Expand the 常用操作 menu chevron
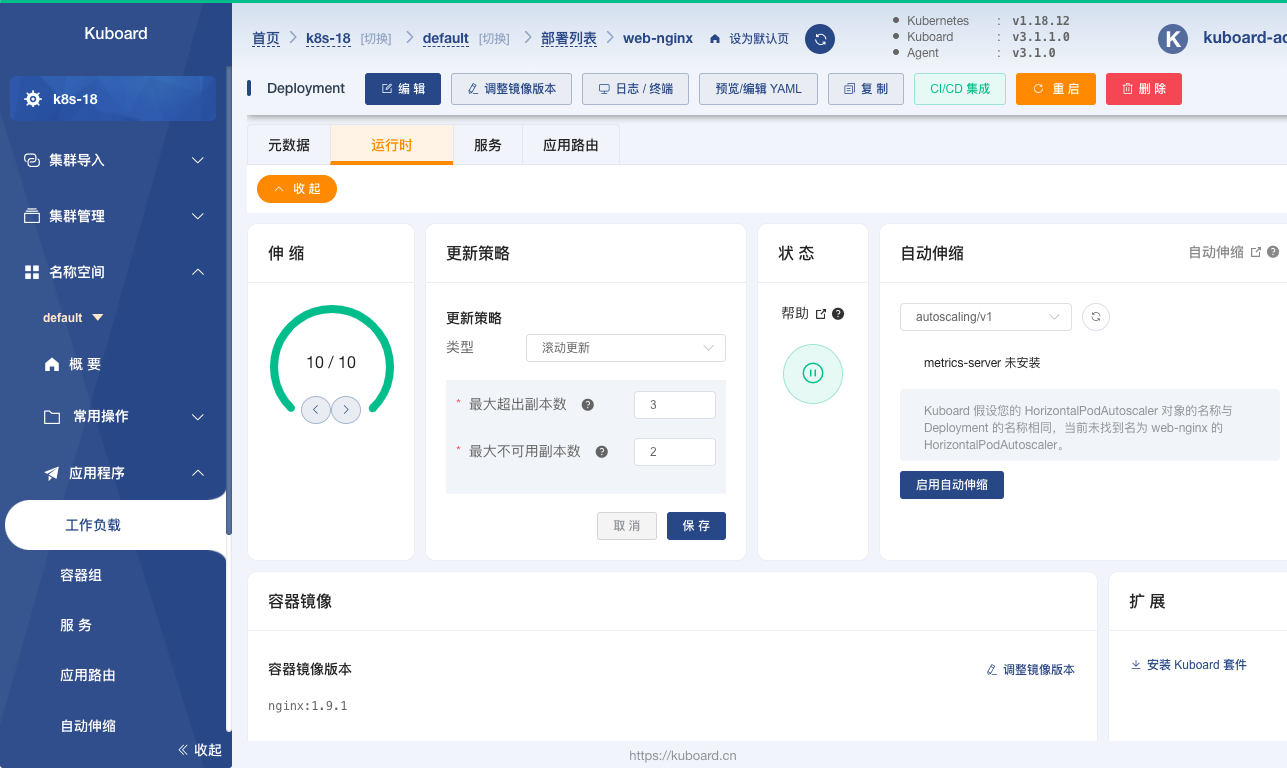This screenshot has height=768, width=1287. (198, 417)
